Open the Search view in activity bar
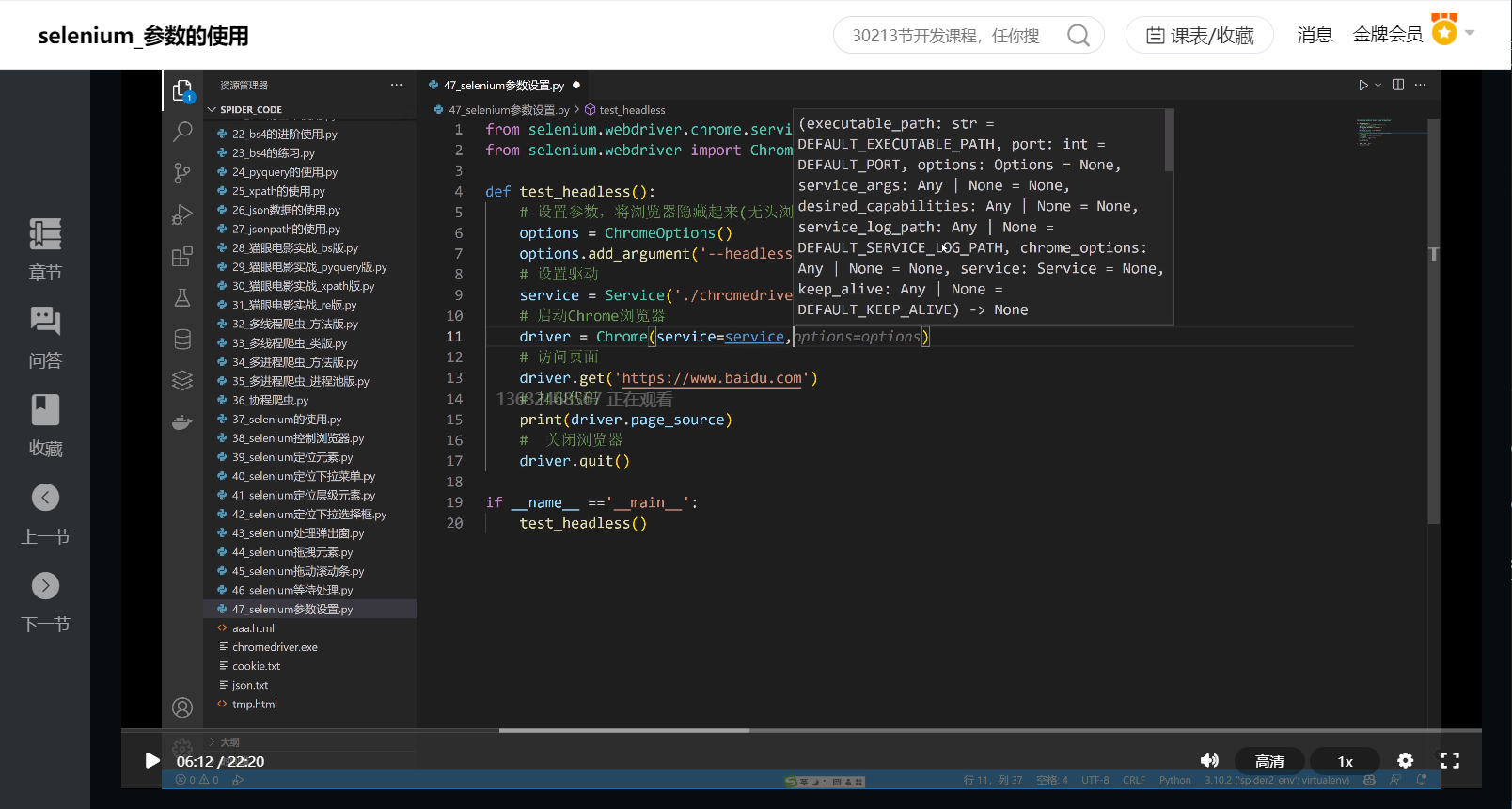1512x809 pixels. click(x=182, y=132)
